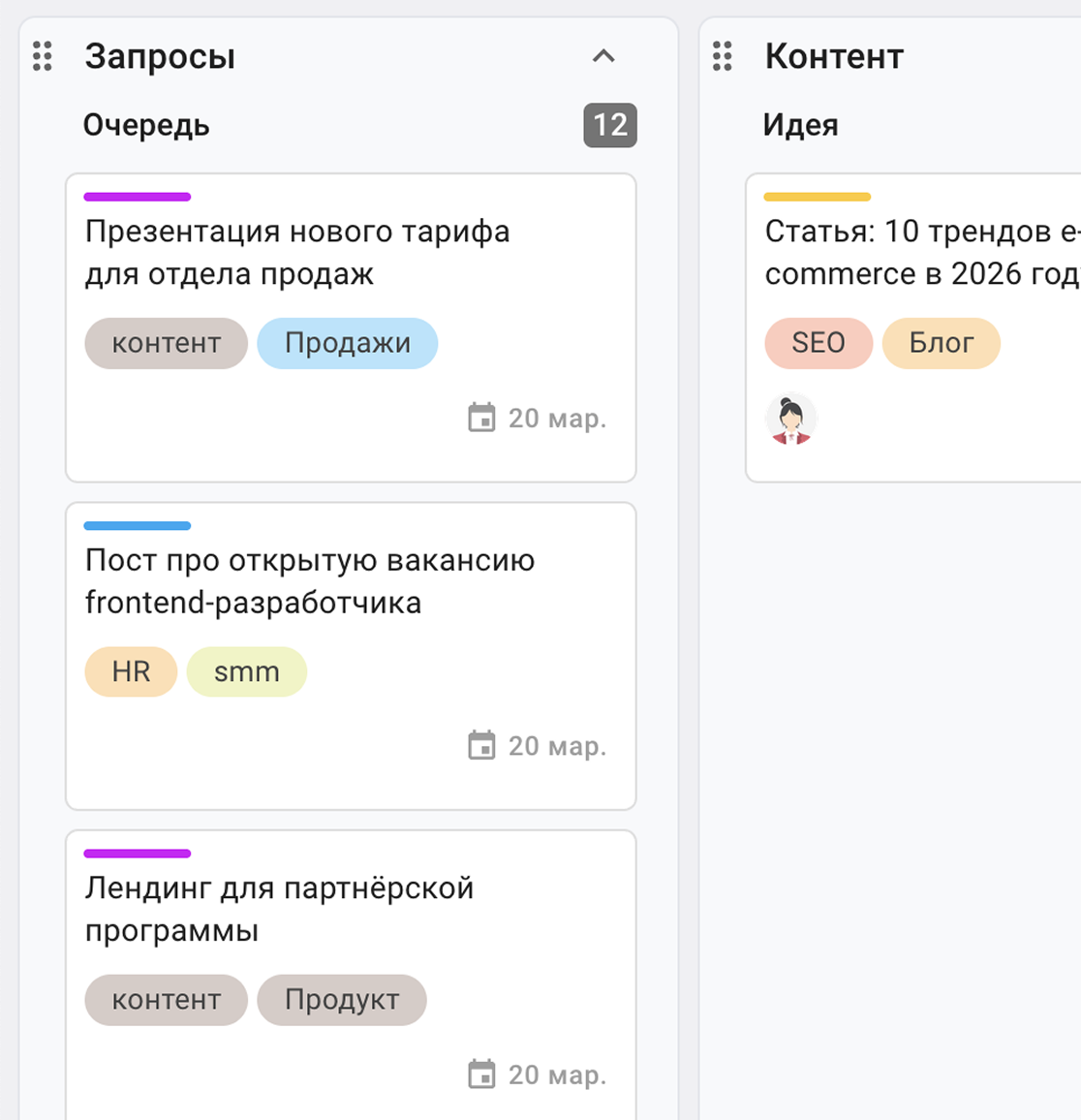Click the Блог tag
1081x1120 pixels.
(x=941, y=343)
